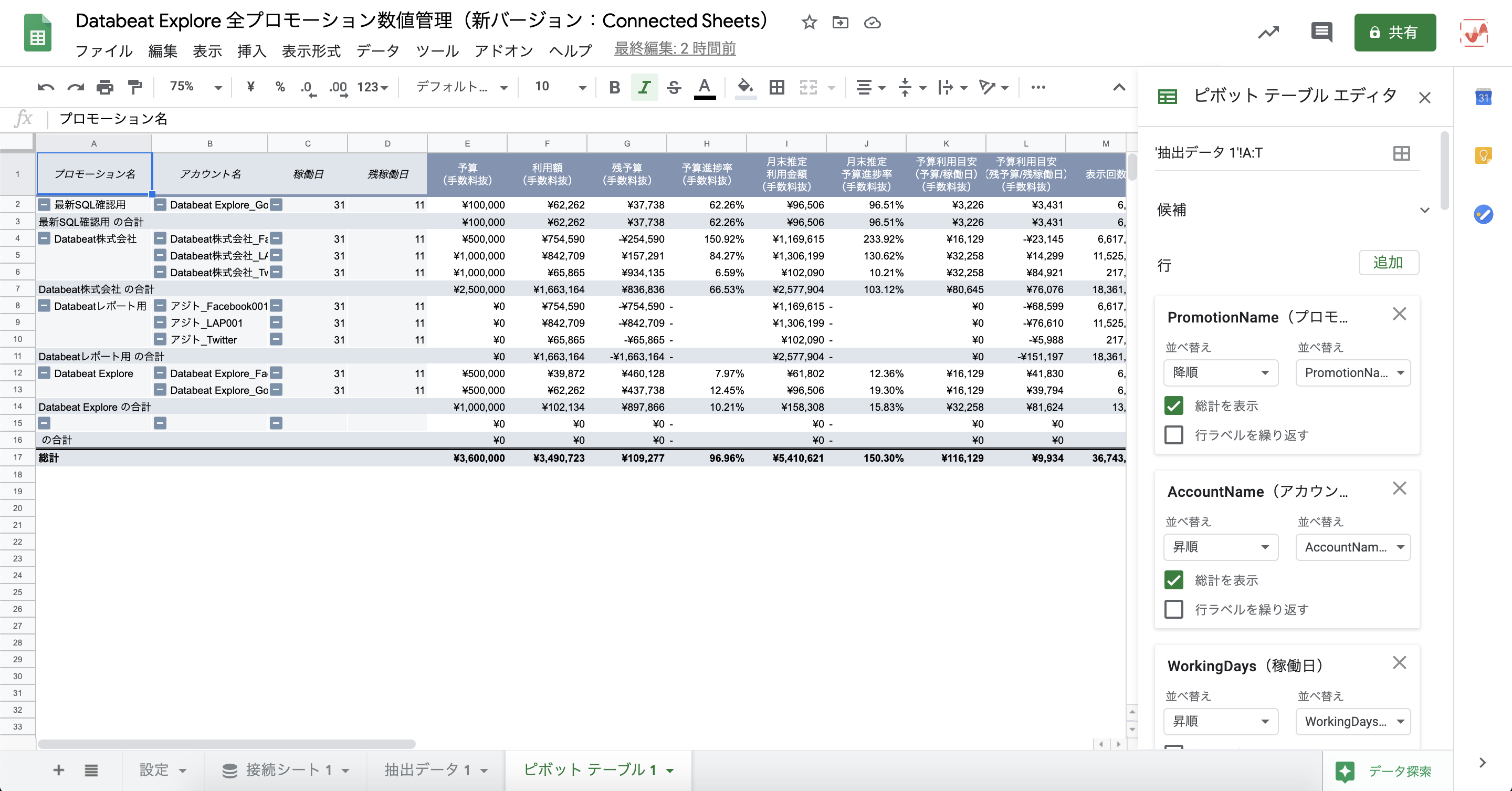Collapse the Databeat株式会社 row group

tap(44, 238)
